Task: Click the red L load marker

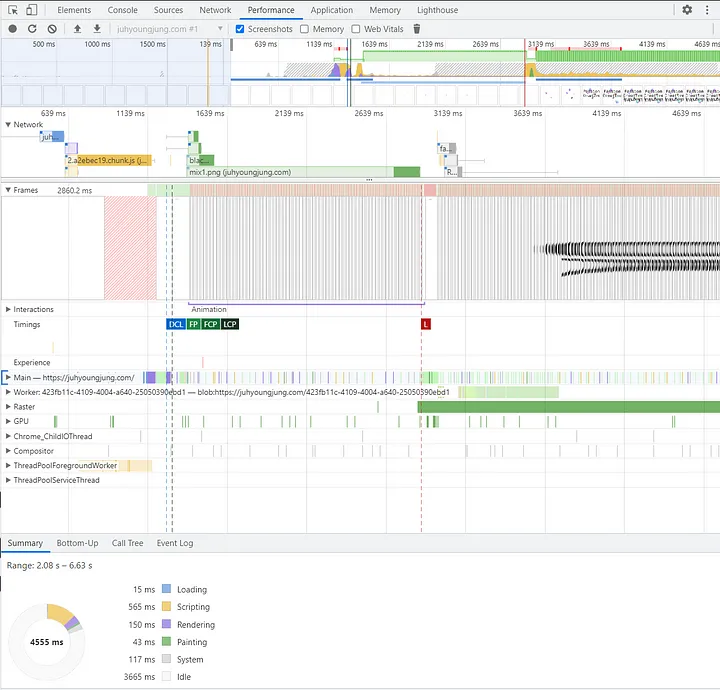Action: tap(426, 324)
